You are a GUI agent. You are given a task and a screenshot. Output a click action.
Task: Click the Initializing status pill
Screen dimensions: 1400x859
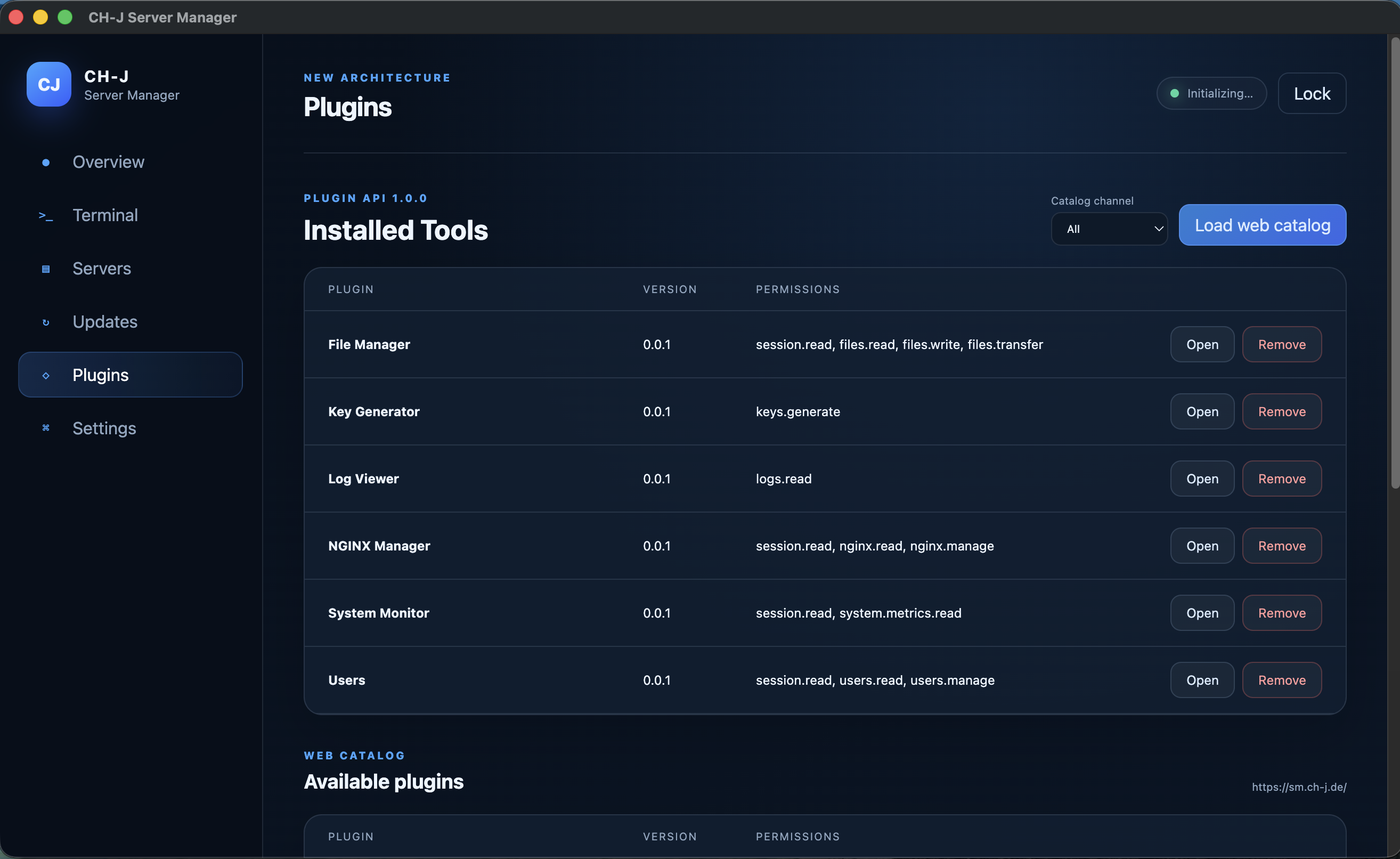pyautogui.click(x=1211, y=93)
